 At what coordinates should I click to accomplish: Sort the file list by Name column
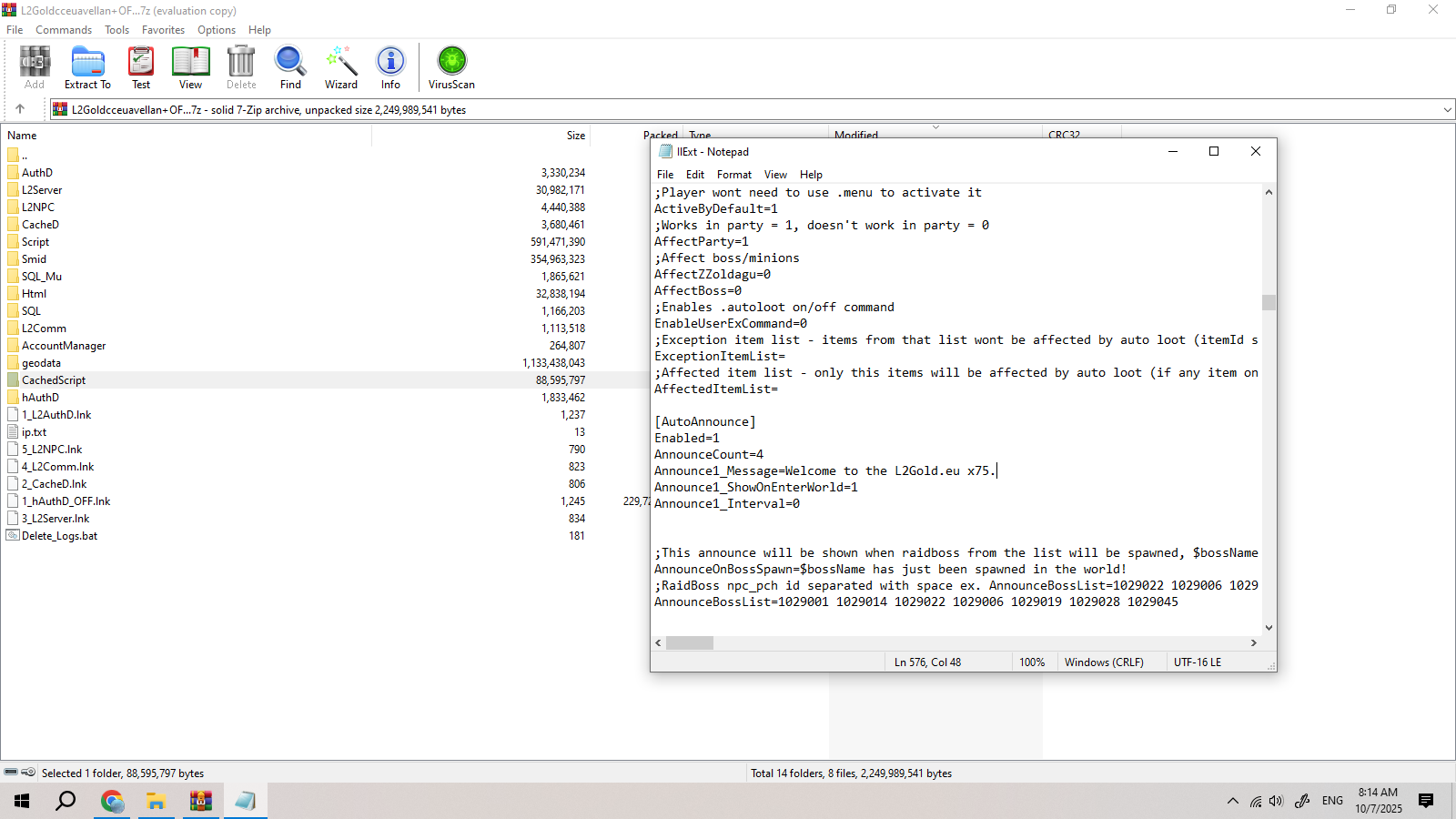23,136
